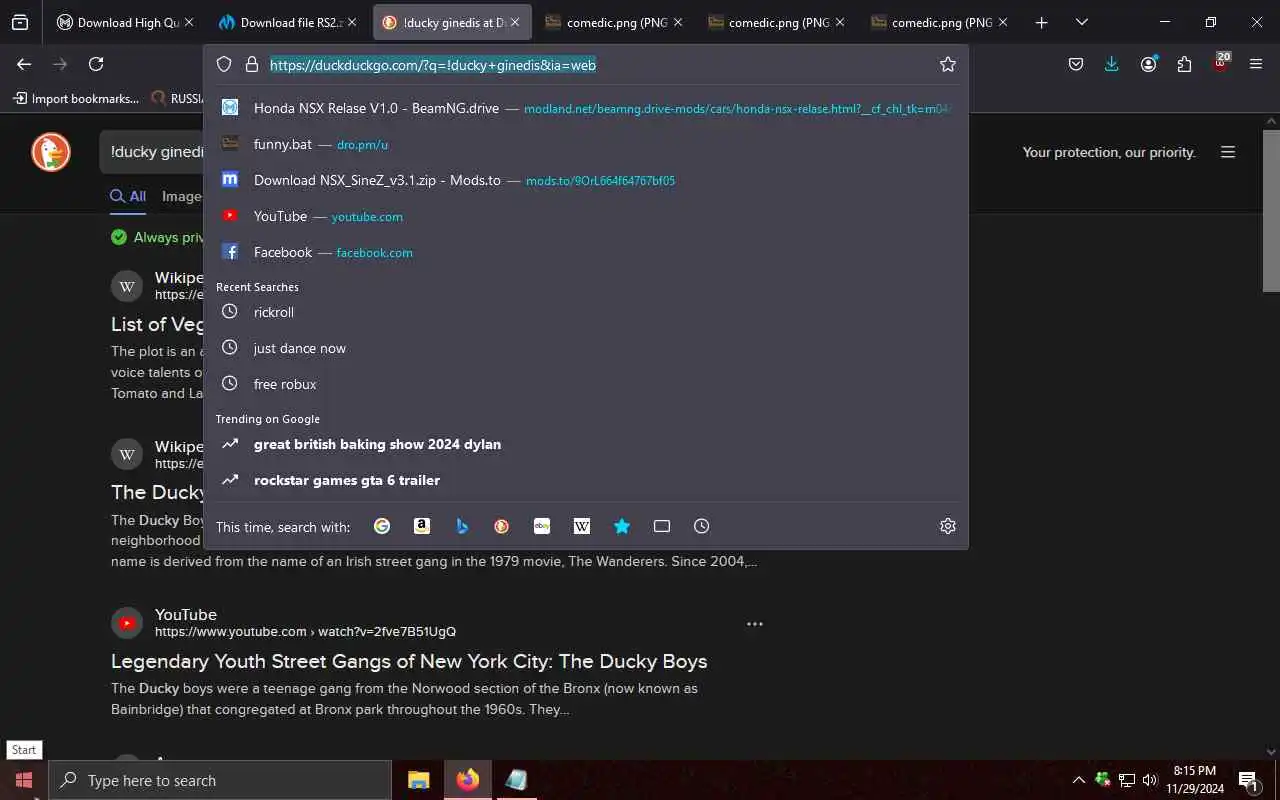
Task: Open the youtube.com watch URL link
Action: pos(305,632)
